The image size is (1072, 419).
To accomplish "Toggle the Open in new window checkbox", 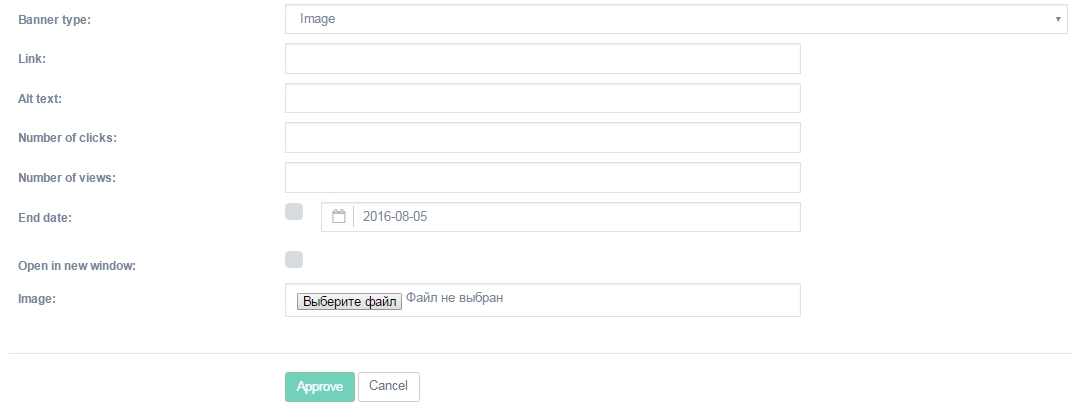I will [294, 259].
